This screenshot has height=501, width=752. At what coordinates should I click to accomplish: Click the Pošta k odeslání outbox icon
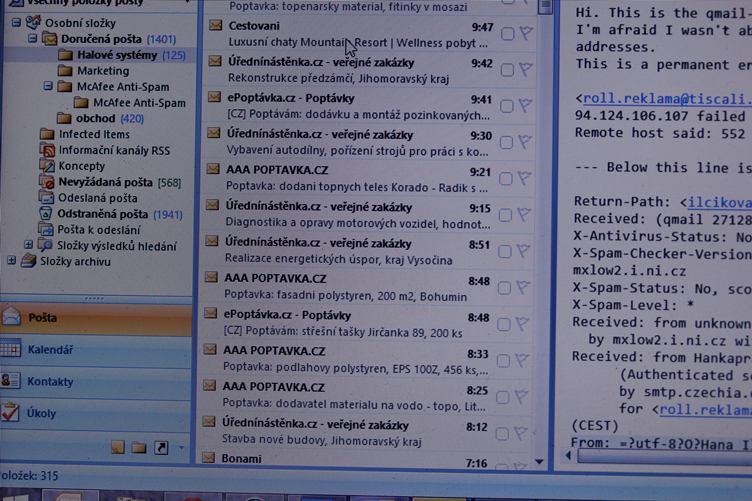click(46, 230)
